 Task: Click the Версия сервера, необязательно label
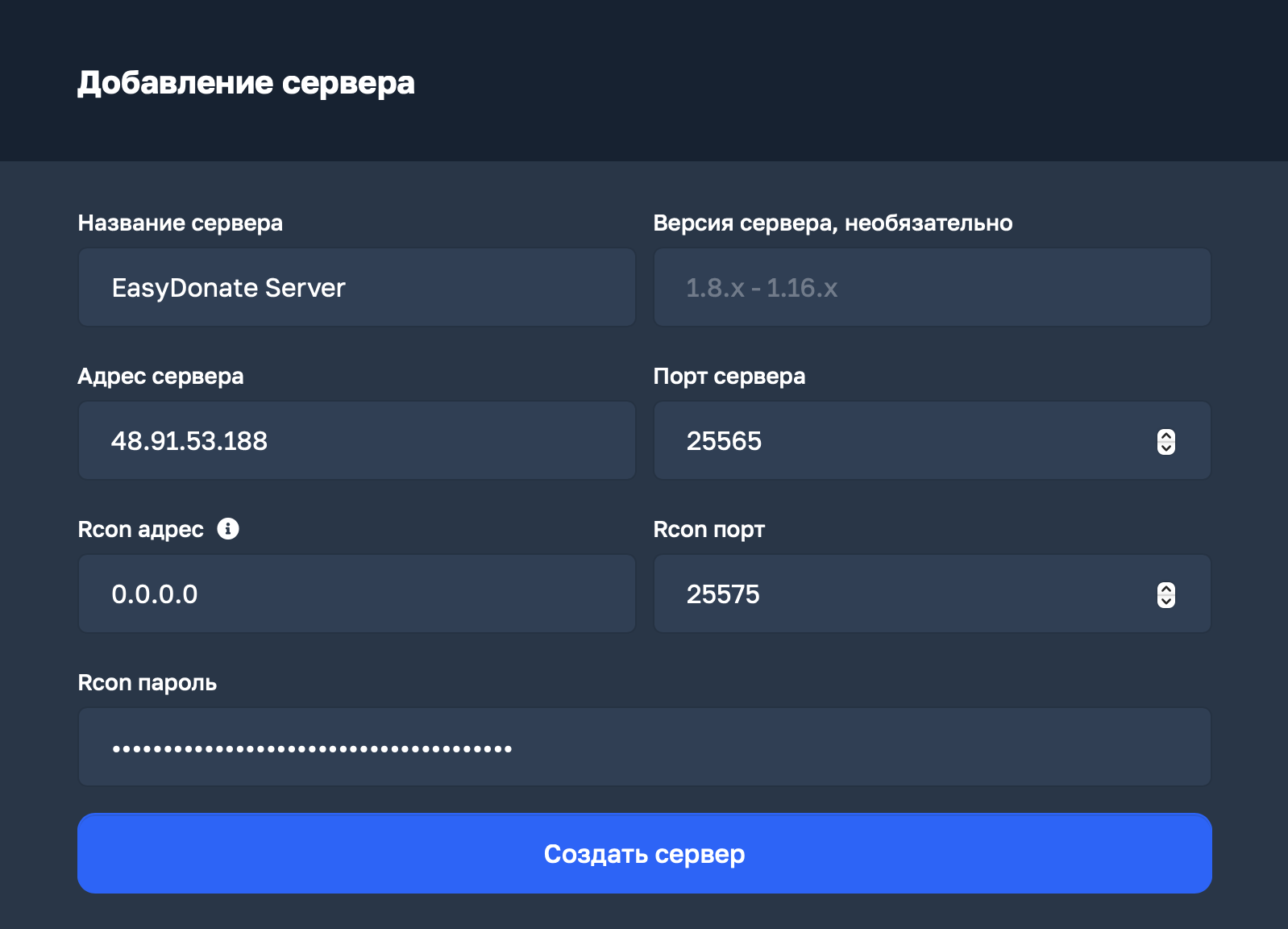833,223
